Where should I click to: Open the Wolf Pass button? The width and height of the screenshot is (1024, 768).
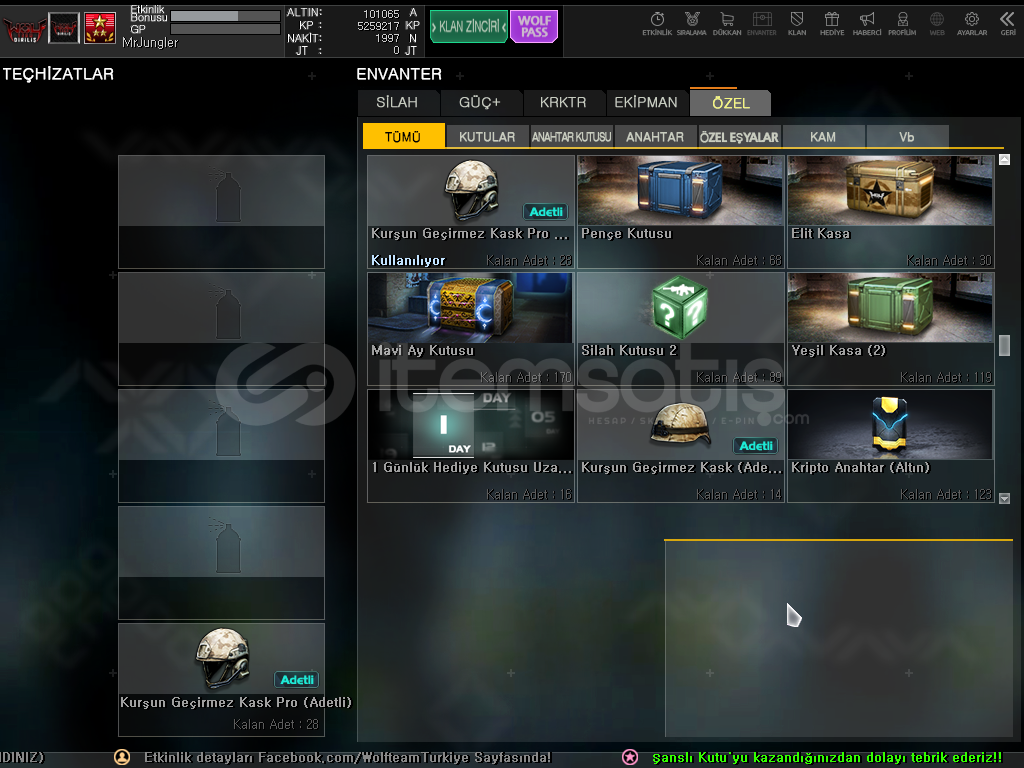tap(534, 27)
